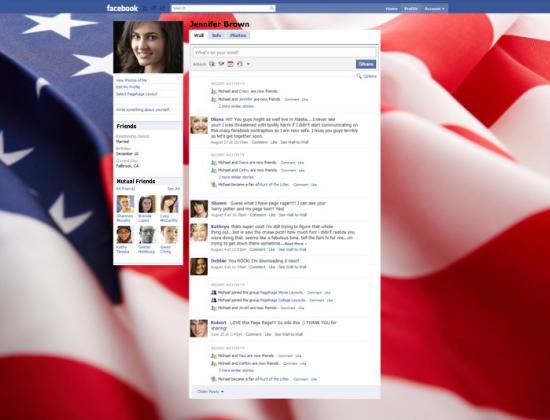Click the View Photos of Me link
The height and width of the screenshot is (420, 550).
pos(132,80)
